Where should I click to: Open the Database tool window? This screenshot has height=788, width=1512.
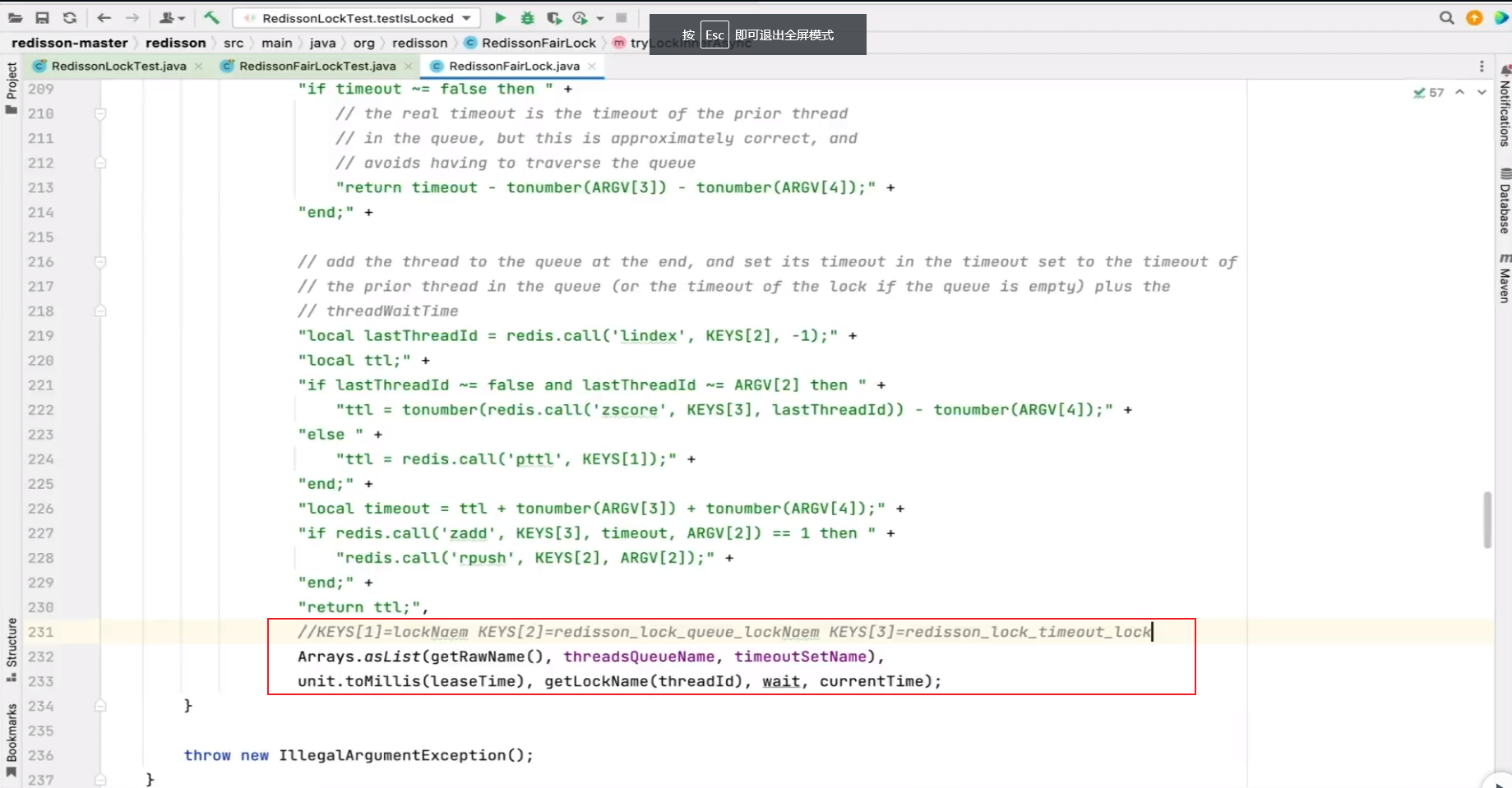coord(1505,201)
